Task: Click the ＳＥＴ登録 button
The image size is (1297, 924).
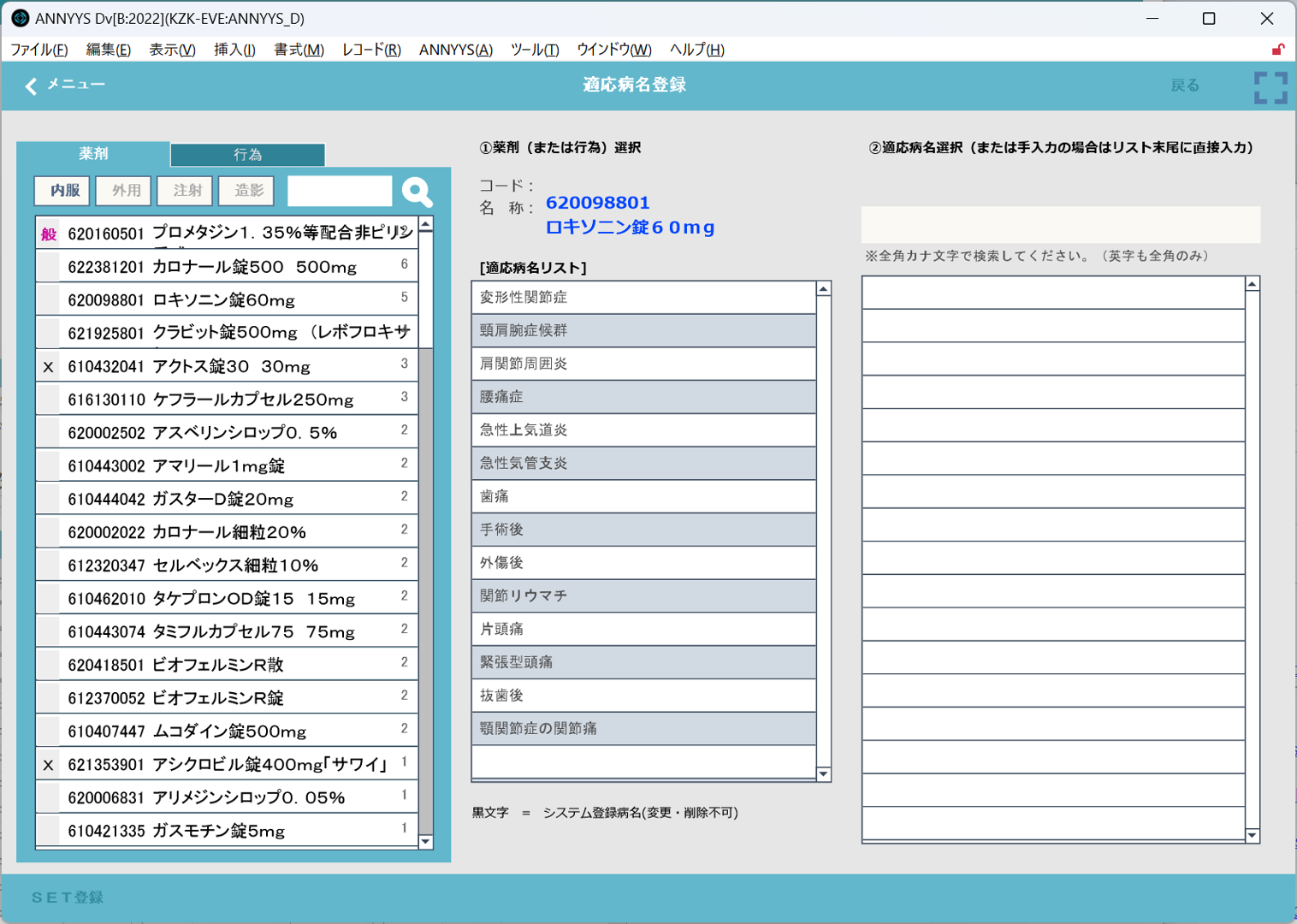Action: [x=68, y=897]
